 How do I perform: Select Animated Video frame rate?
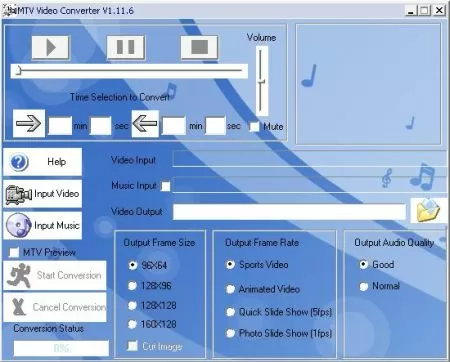click(x=230, y=289)
